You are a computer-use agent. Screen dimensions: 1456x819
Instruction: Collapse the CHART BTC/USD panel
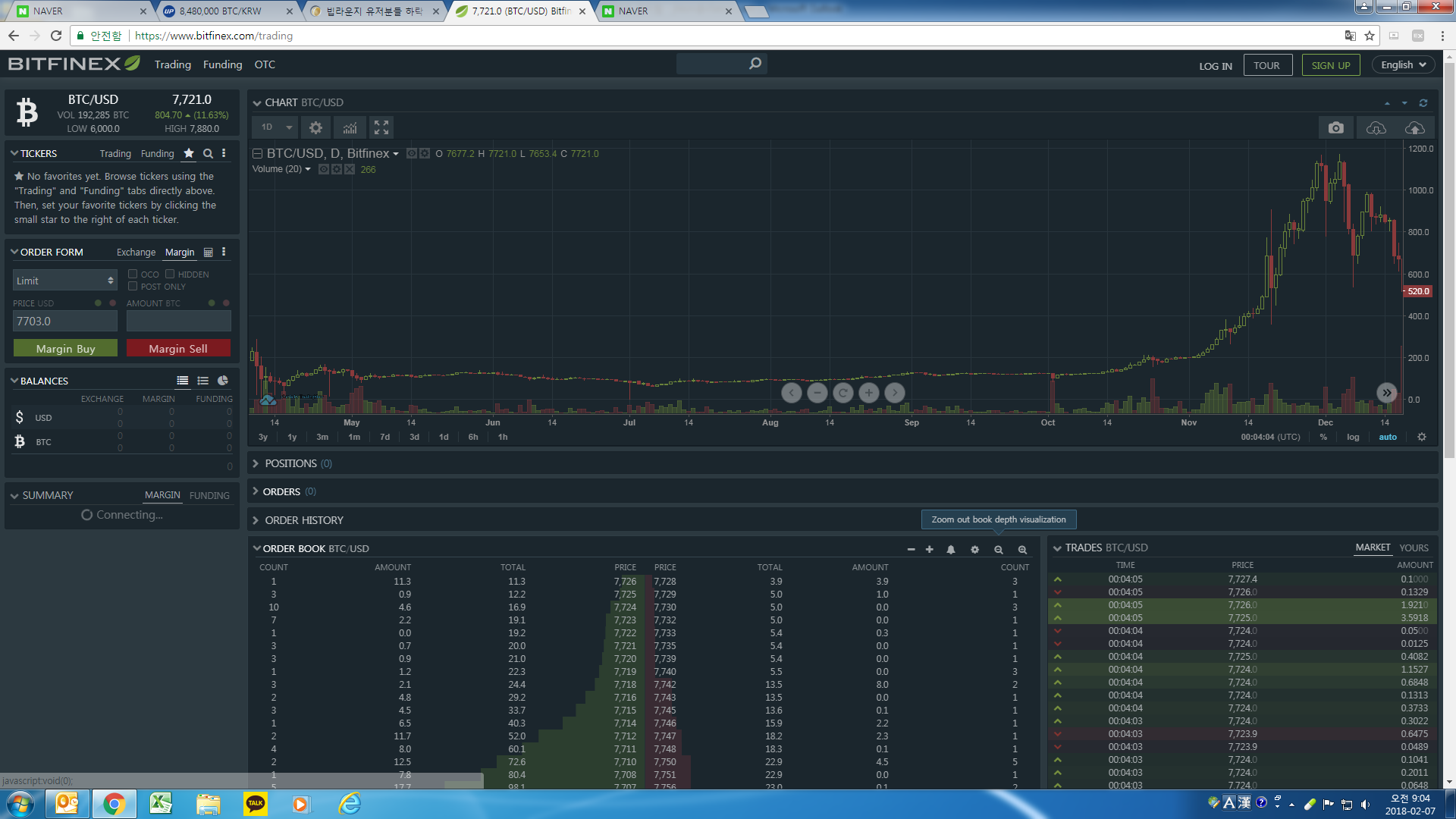257,103
